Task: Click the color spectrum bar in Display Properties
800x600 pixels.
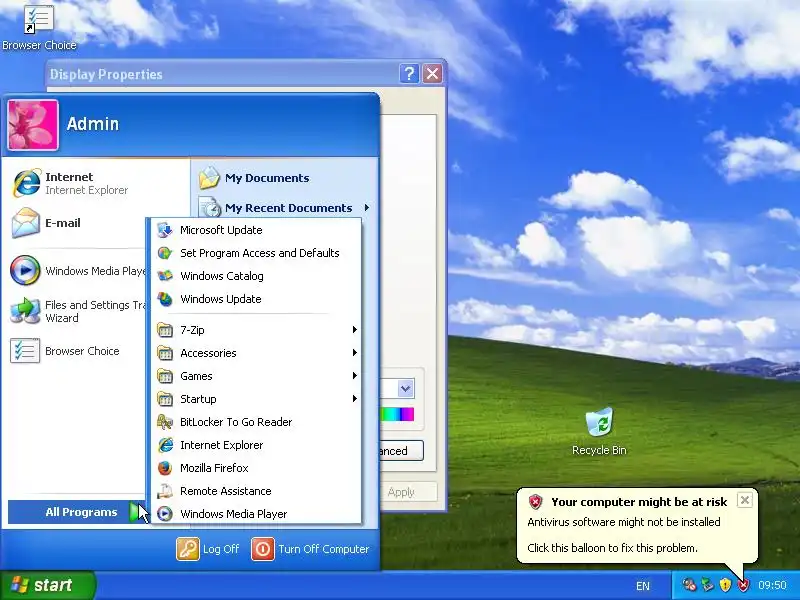Action: click(397, 414)
